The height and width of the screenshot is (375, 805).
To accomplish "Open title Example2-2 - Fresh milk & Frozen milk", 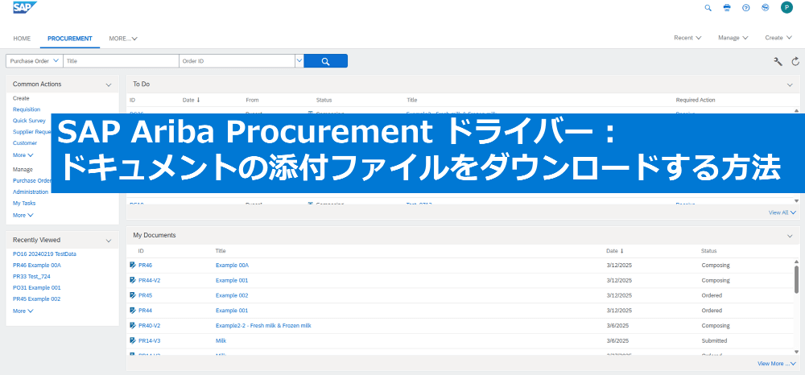I will pos(263,326).
